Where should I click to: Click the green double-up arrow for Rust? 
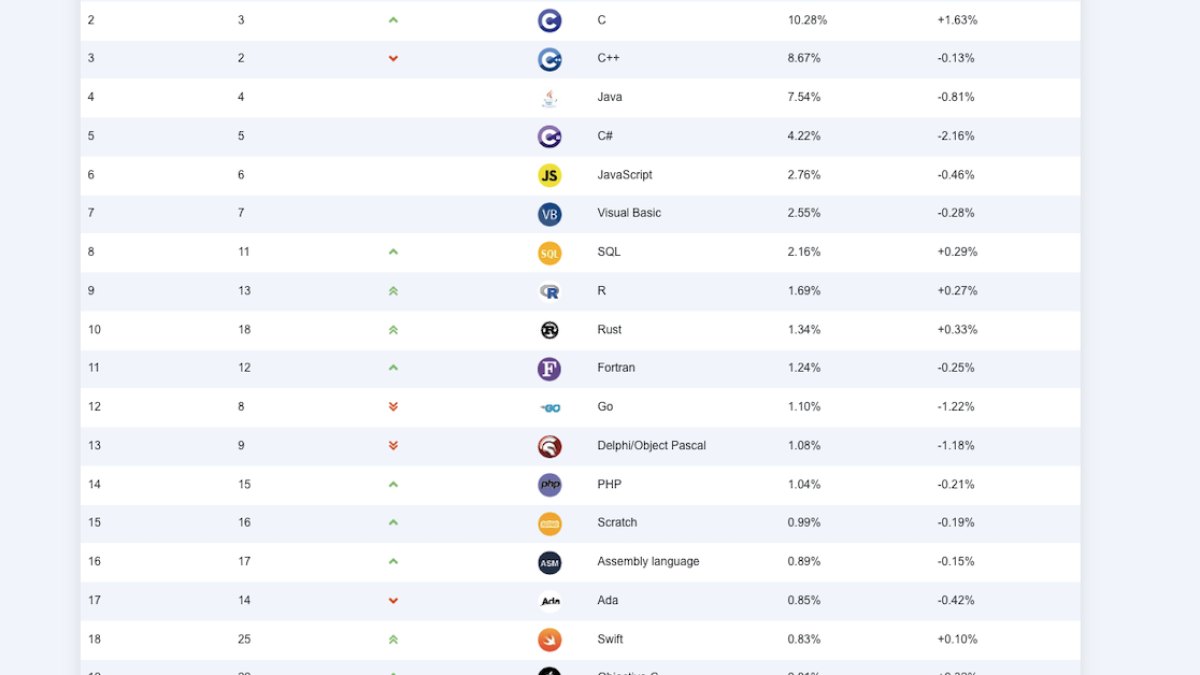point(393,330)
